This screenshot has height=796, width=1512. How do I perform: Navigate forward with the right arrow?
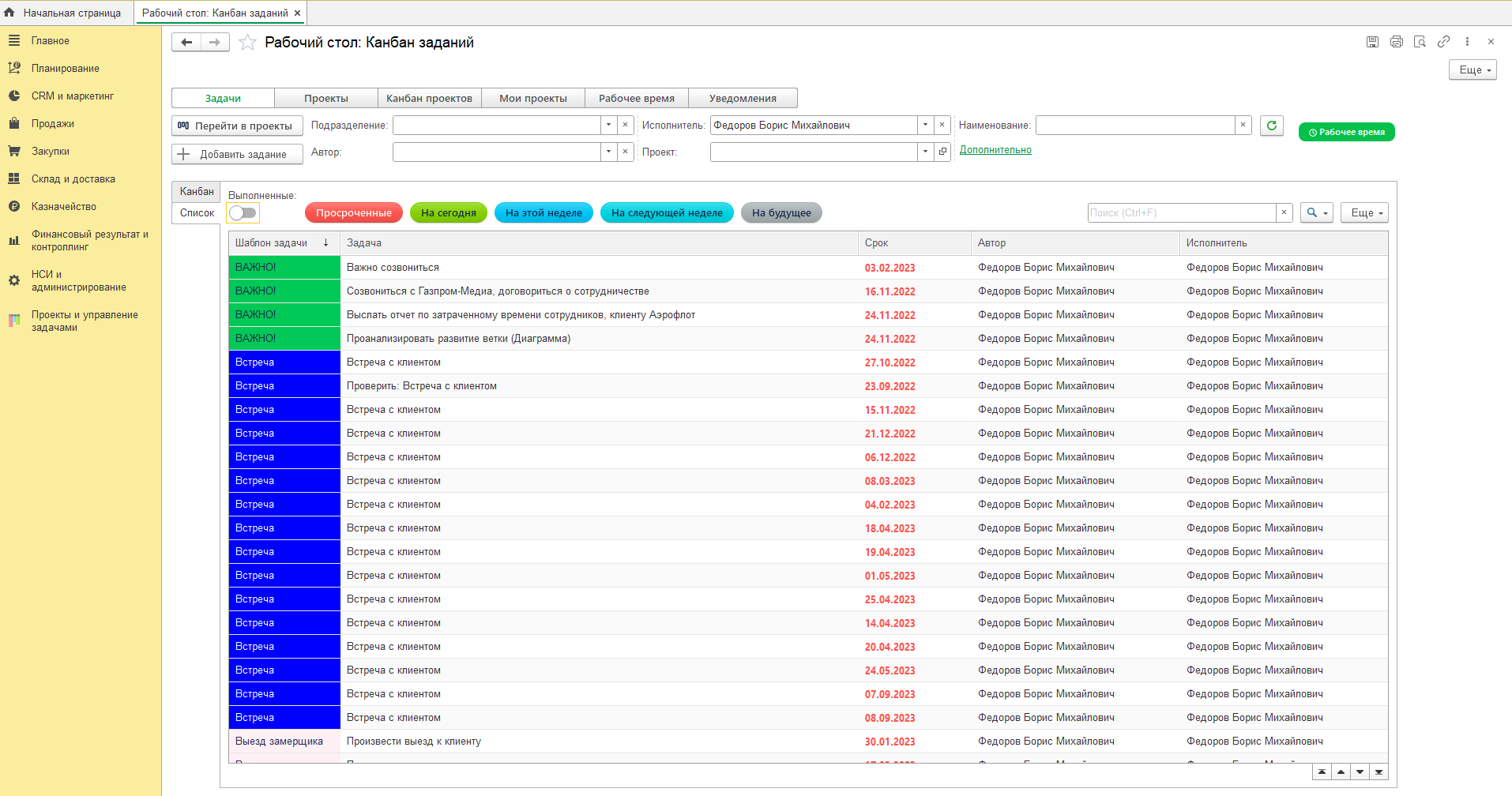215,42
